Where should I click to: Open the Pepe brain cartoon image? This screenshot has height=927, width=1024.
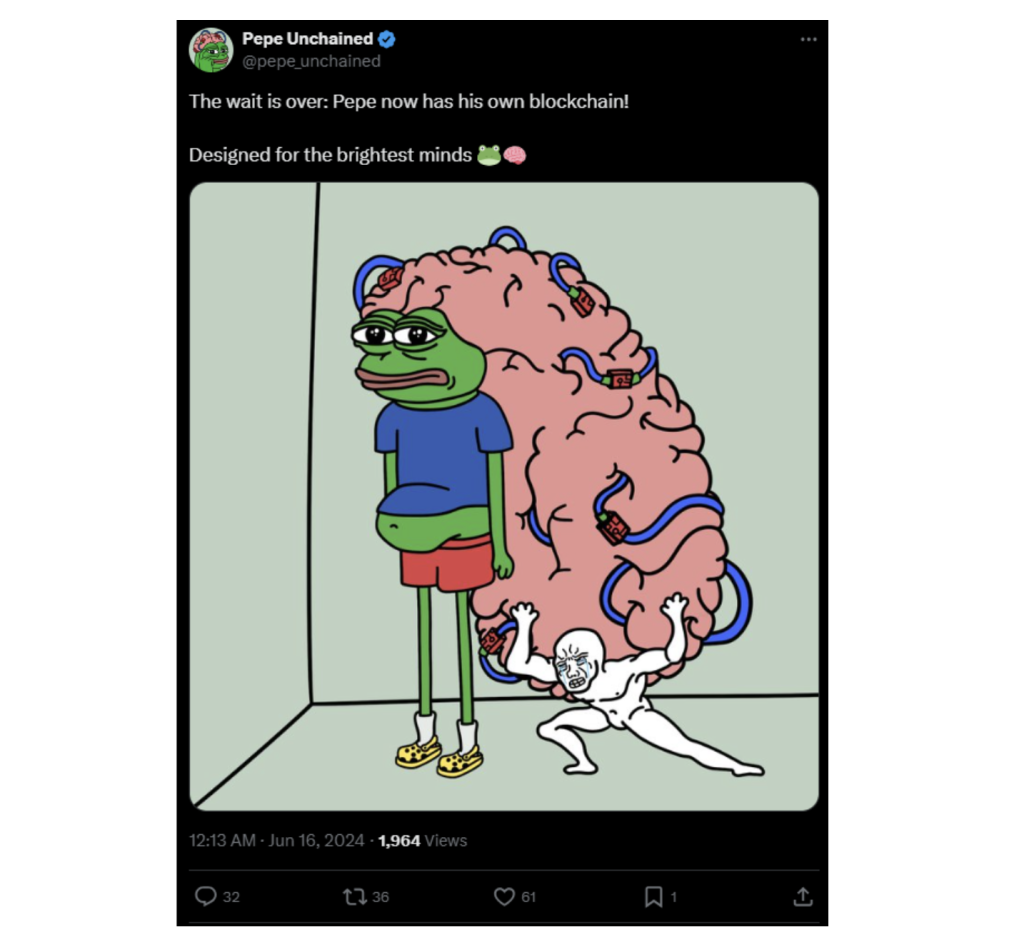[x=504, y=496]
